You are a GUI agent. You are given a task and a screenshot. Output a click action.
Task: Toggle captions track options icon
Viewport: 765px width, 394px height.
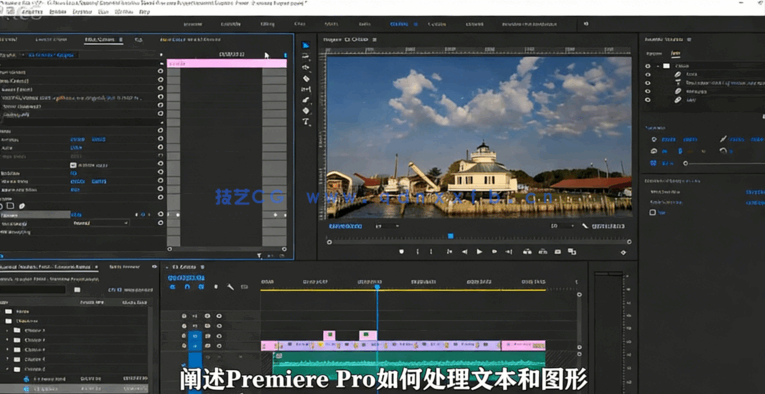click(245, 287)
